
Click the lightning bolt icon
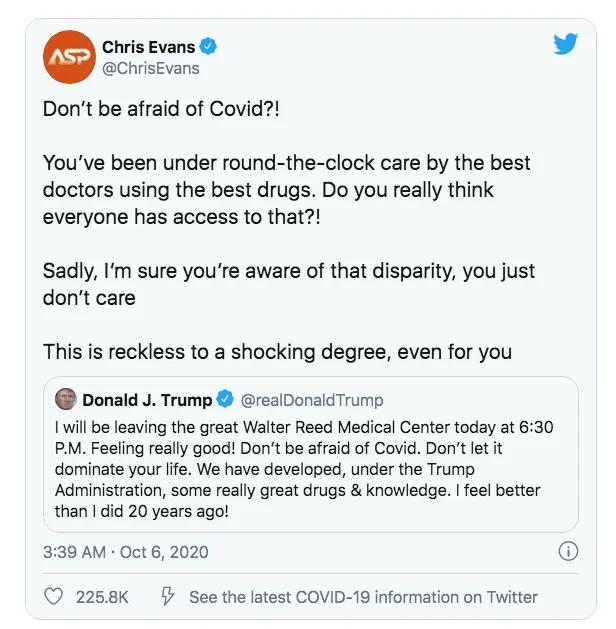click(169, 597)
